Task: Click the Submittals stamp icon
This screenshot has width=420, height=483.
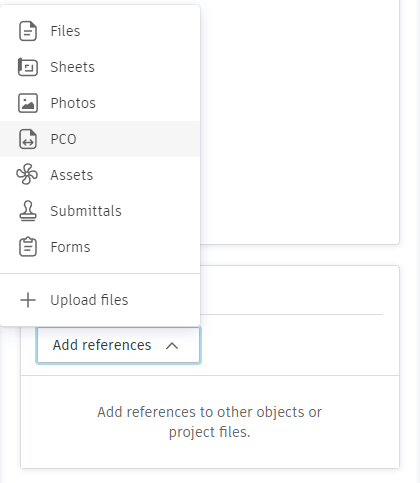Action: pyautogui.click(x=28, y=211)
